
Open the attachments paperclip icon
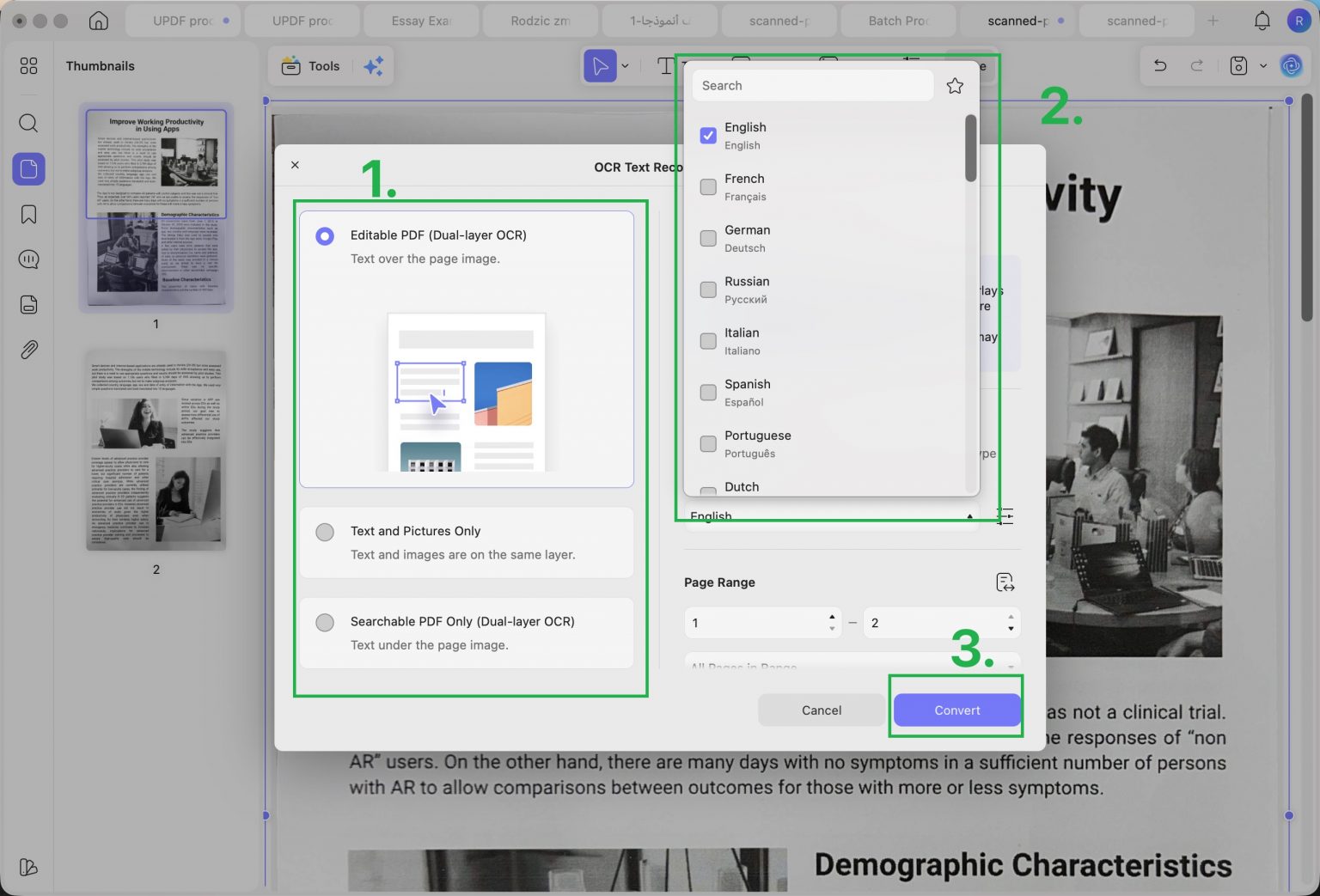[28, 350]
